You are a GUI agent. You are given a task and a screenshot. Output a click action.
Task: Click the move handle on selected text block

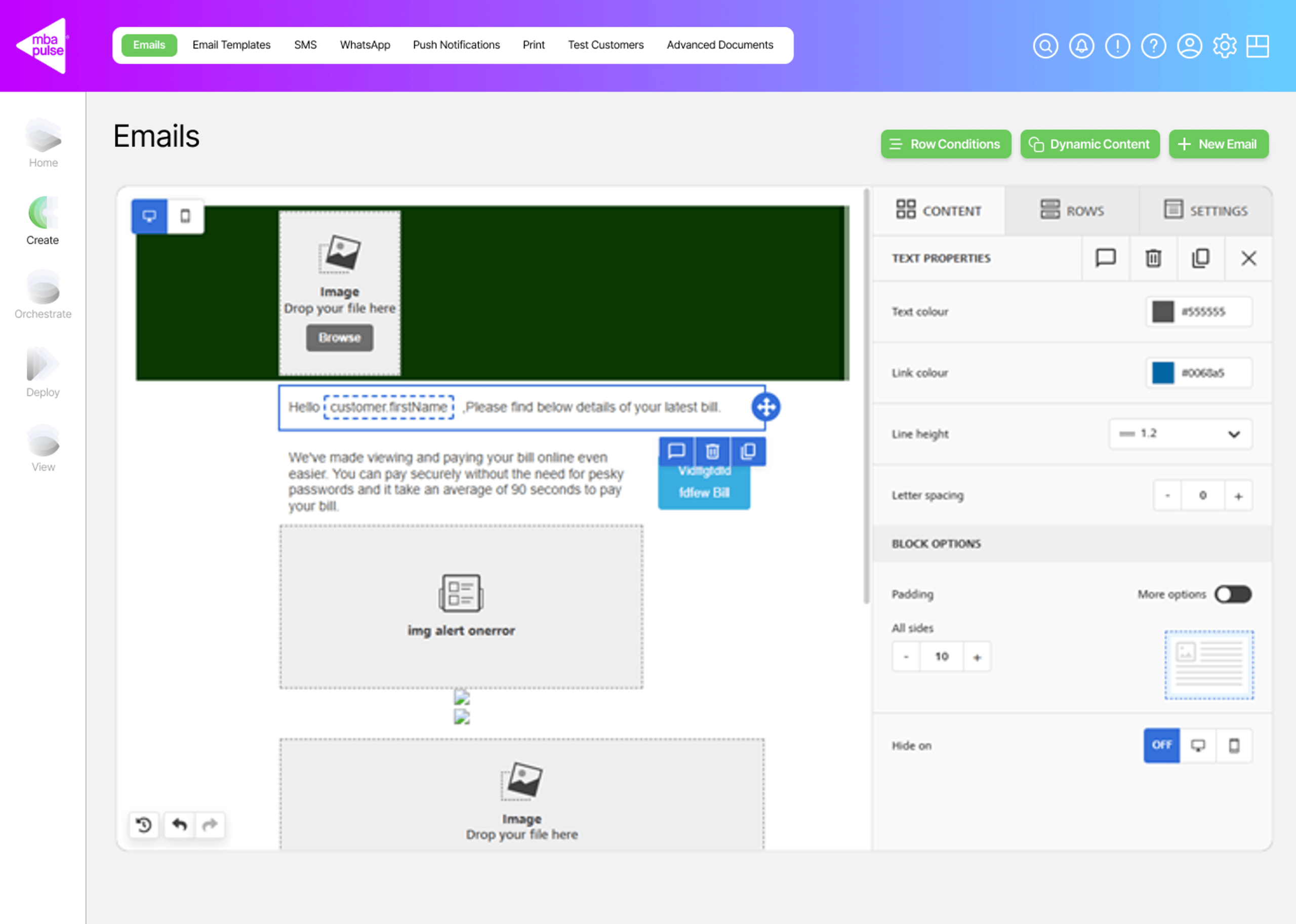tap(766, 408)
